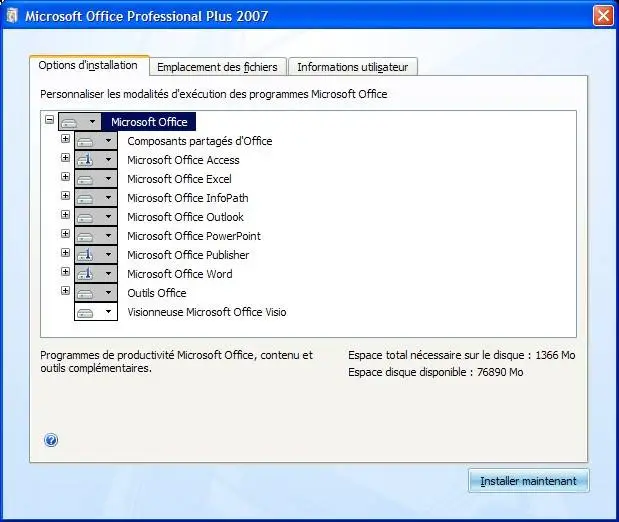This screenshot has height=522, width=619.
Task: Expand Microsoft Office PowerPoint node
Action: point(66,234)
